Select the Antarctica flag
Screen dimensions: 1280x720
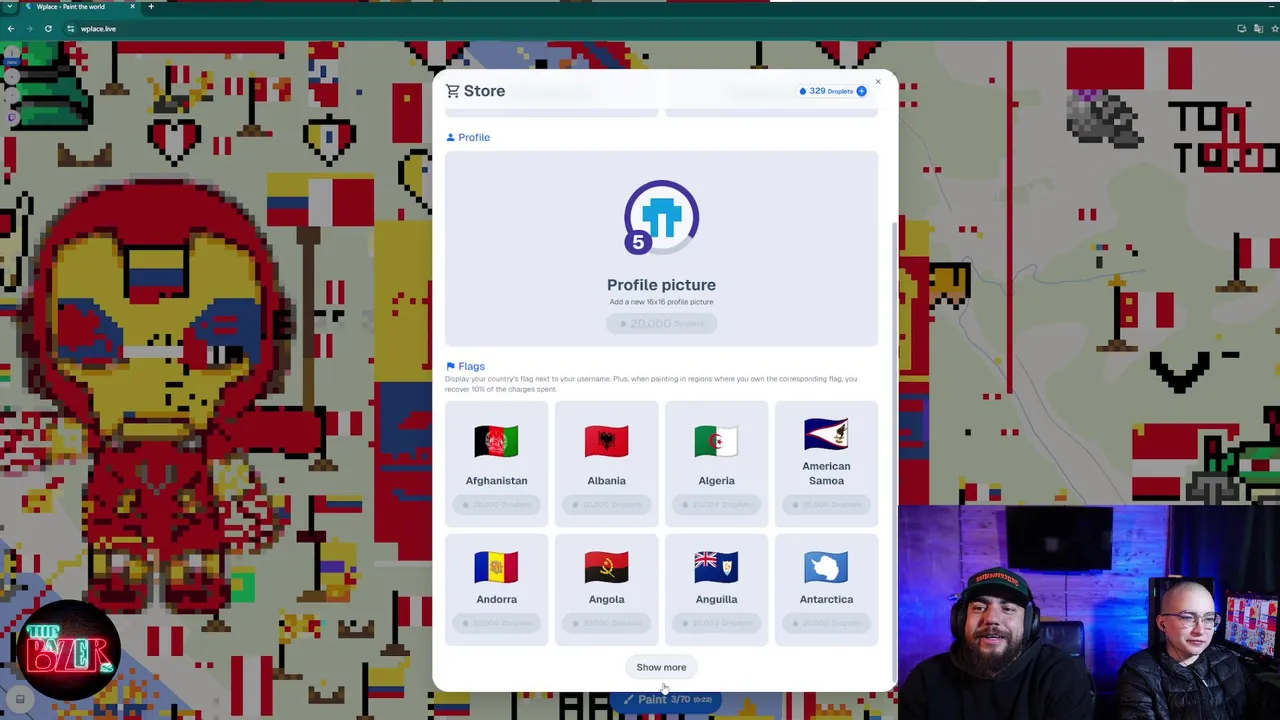(826, 567)
